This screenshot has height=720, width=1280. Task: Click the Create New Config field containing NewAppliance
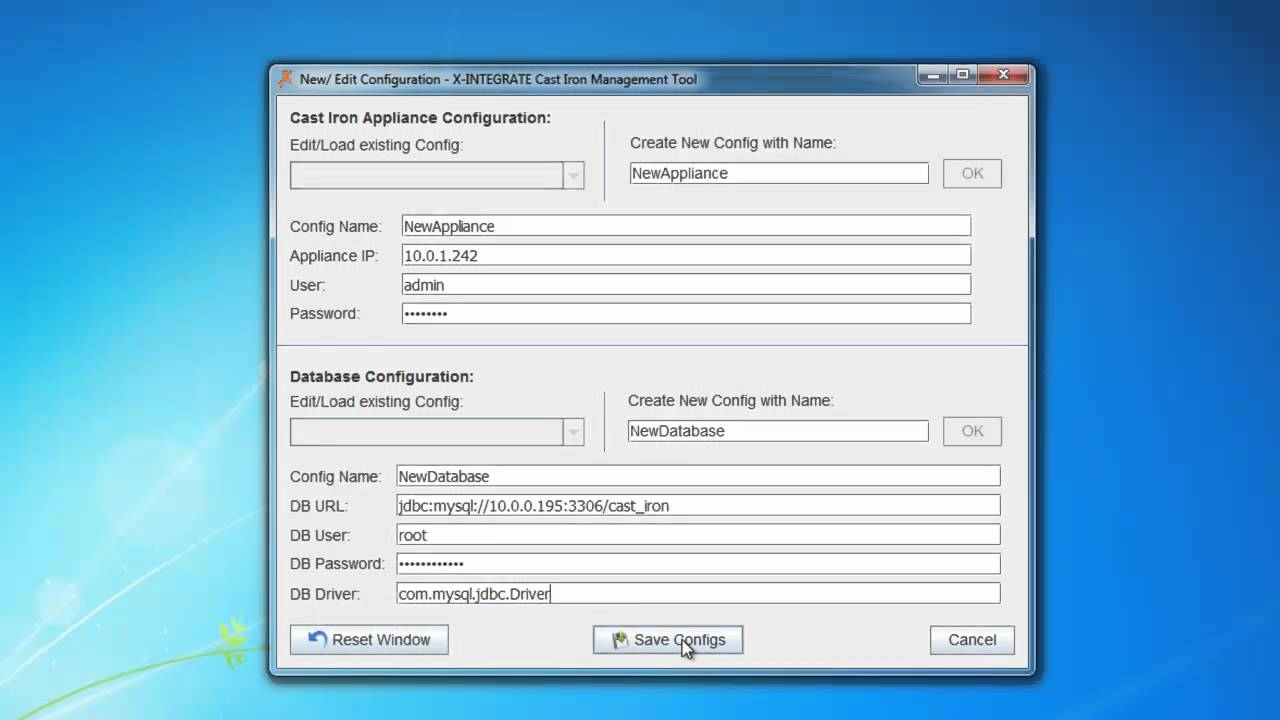(779, 173)
